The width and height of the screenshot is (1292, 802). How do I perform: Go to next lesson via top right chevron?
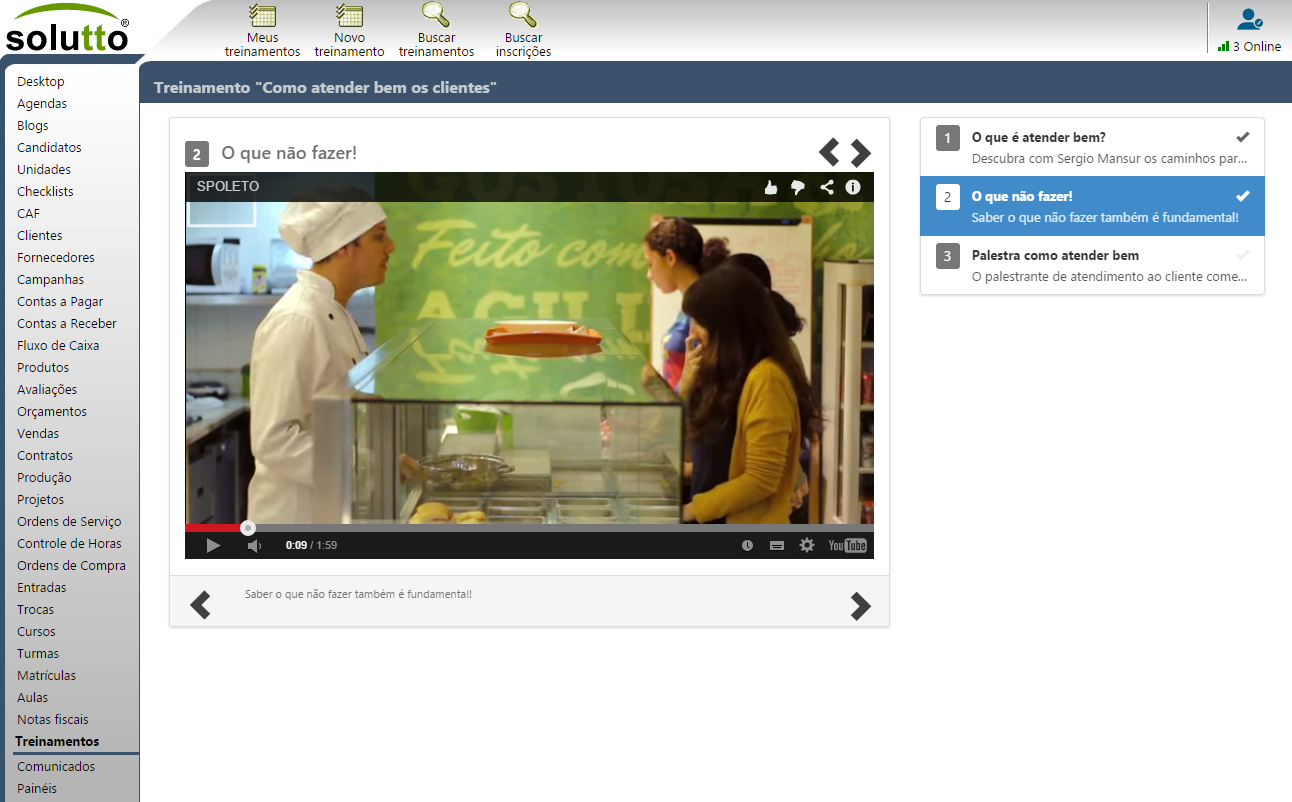point(861,152)
